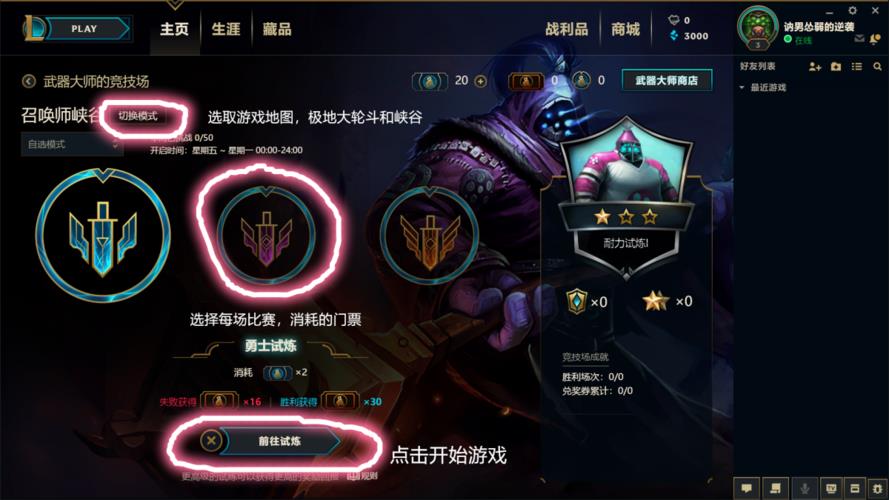
Task: Click the bug report icon
Action: pyautogui.click(x=877, y=488)
